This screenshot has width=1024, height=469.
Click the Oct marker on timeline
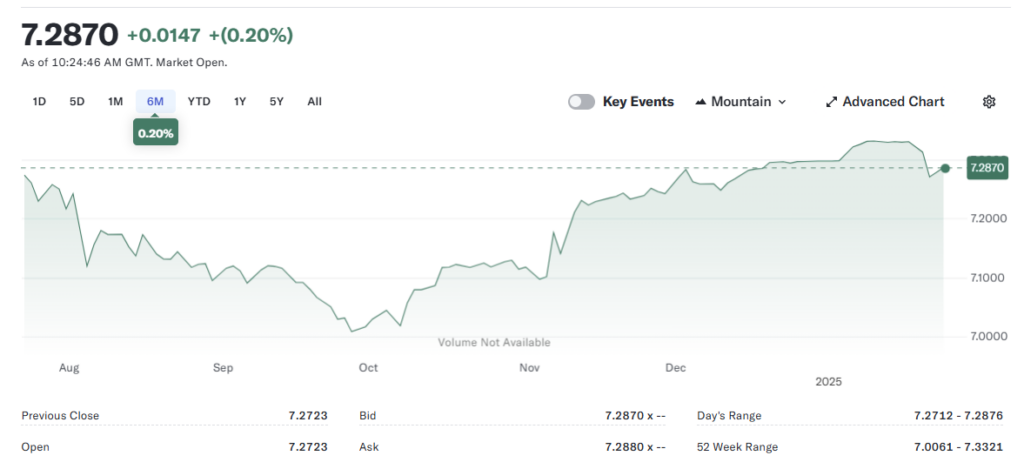click(x=368, y=368)
